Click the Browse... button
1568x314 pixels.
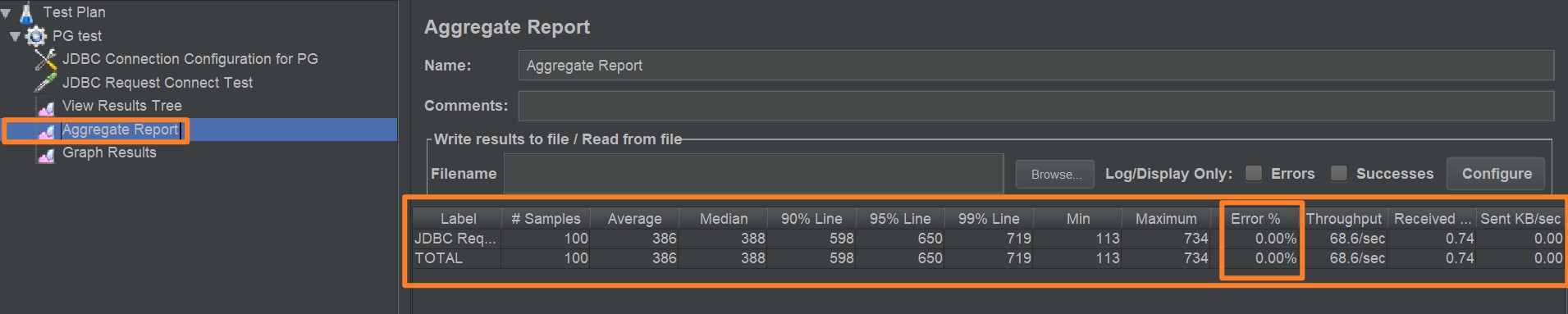(1055, 174)
